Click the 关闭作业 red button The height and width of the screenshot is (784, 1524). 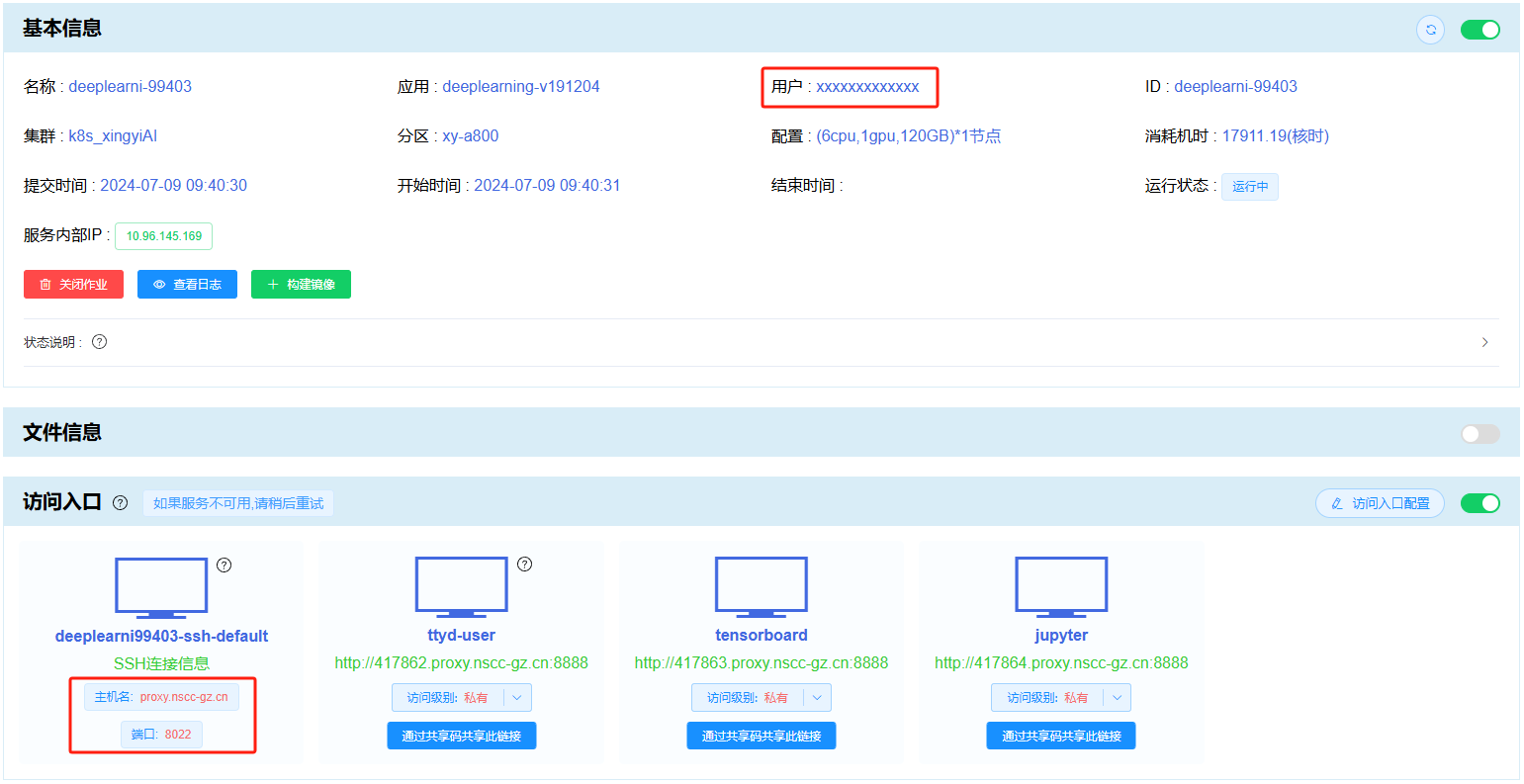(73, 285)
